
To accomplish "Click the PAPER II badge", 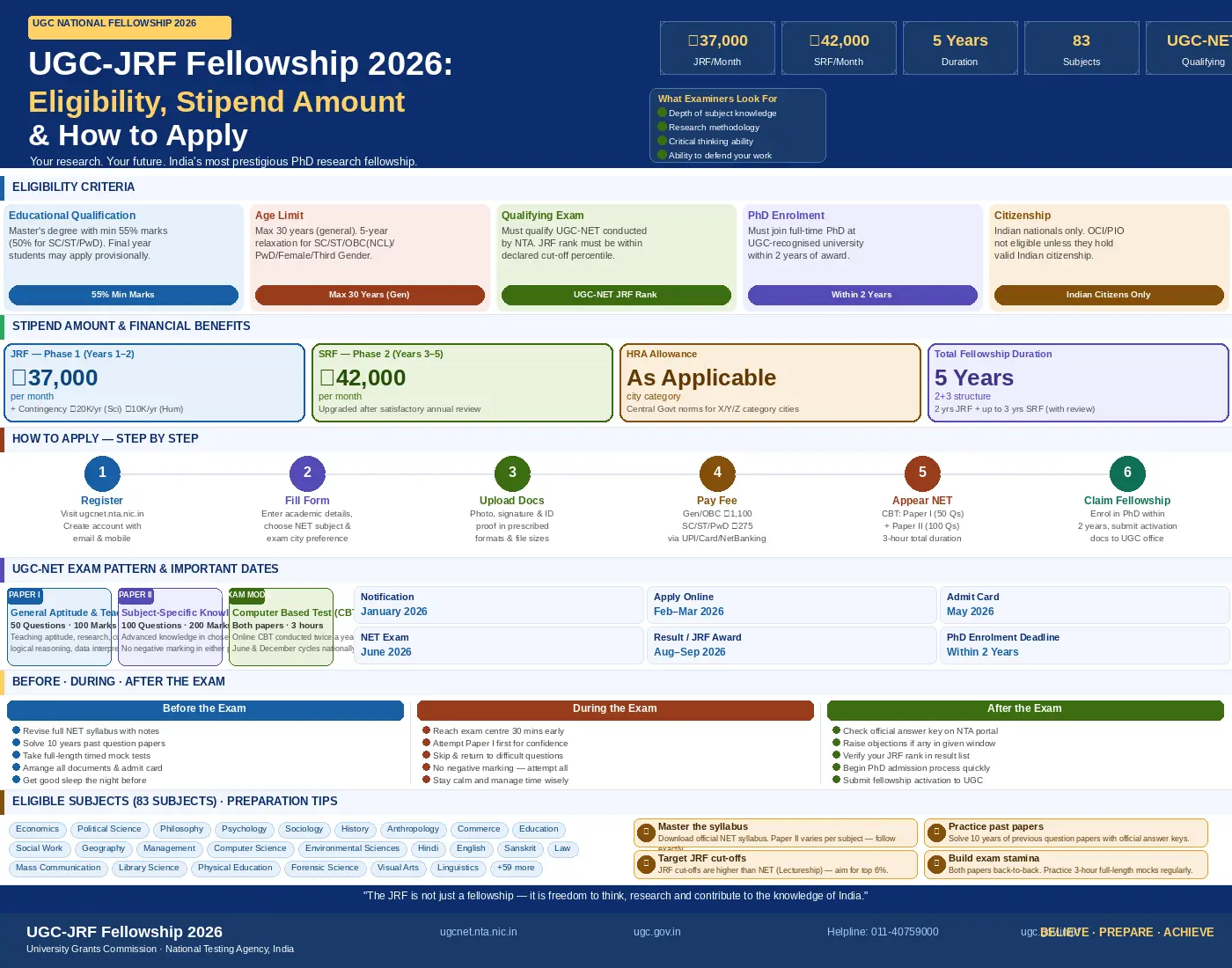I will click(136, 596).
